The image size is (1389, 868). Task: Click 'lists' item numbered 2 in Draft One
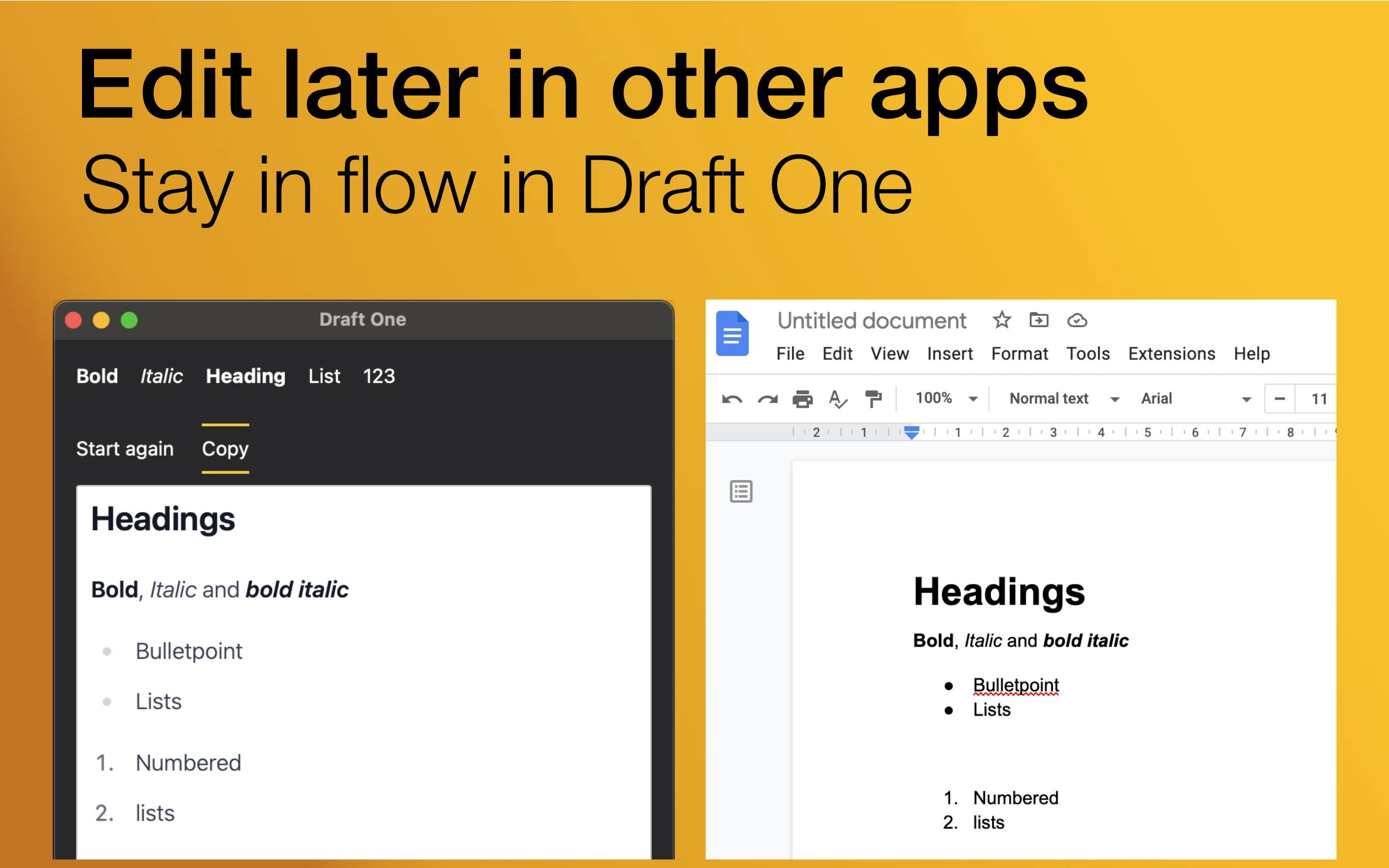coord(155,813)
